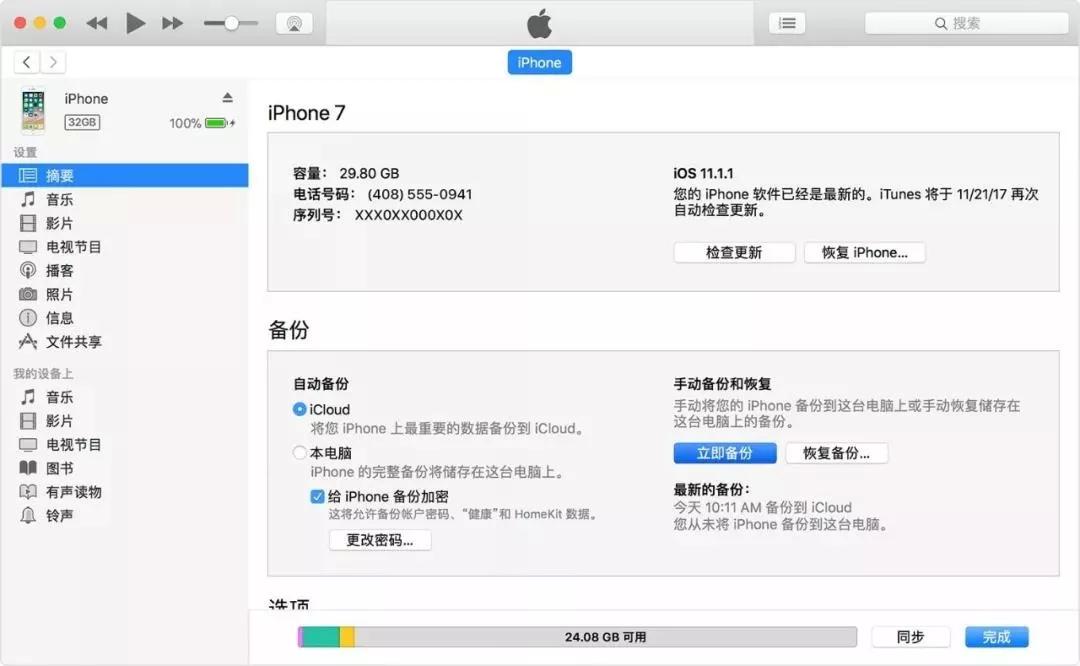Open the 铃声 section under 我的设备上

point(60,515)
